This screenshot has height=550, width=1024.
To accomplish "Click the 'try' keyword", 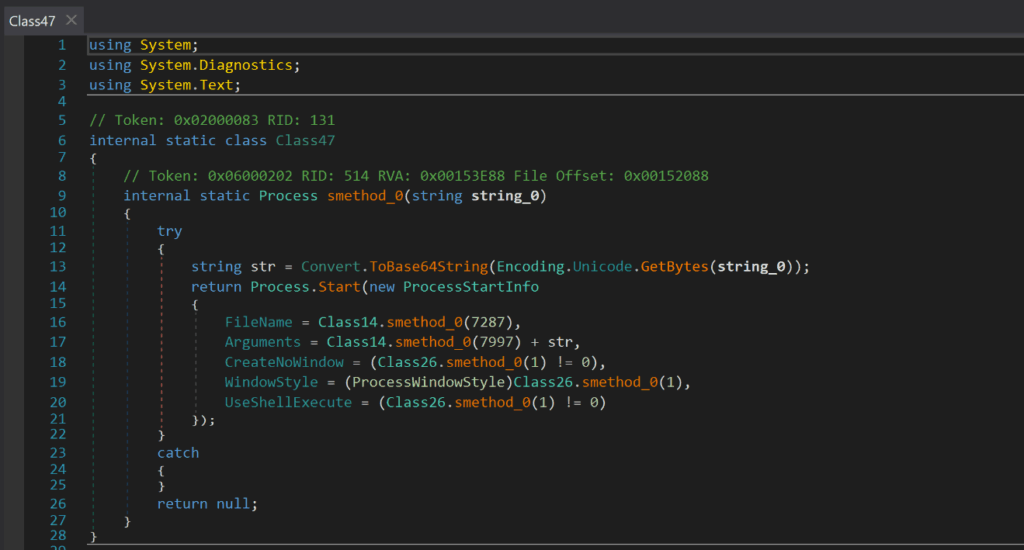I will (169, 231).
